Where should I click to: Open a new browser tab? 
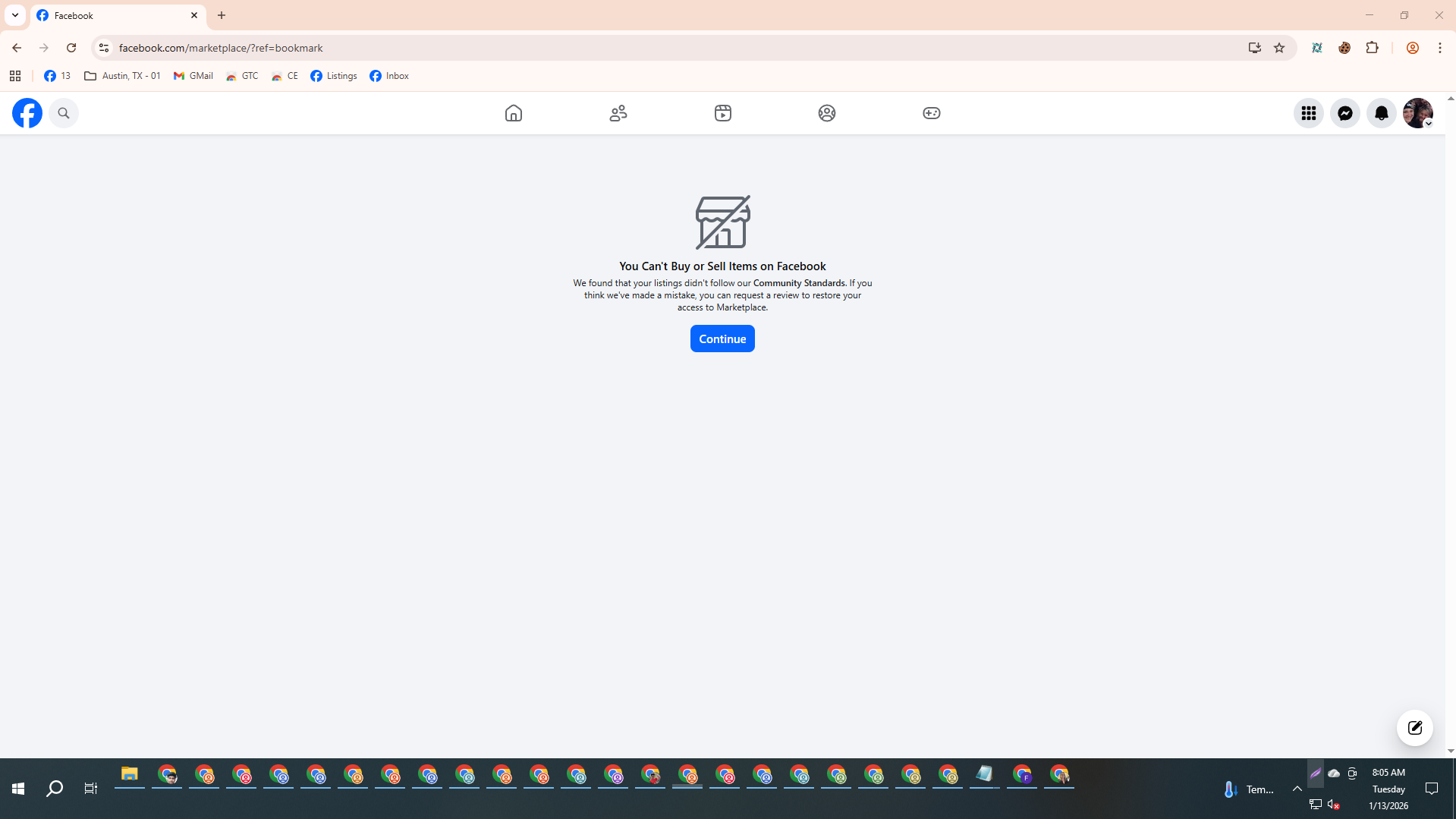[222, 15]
